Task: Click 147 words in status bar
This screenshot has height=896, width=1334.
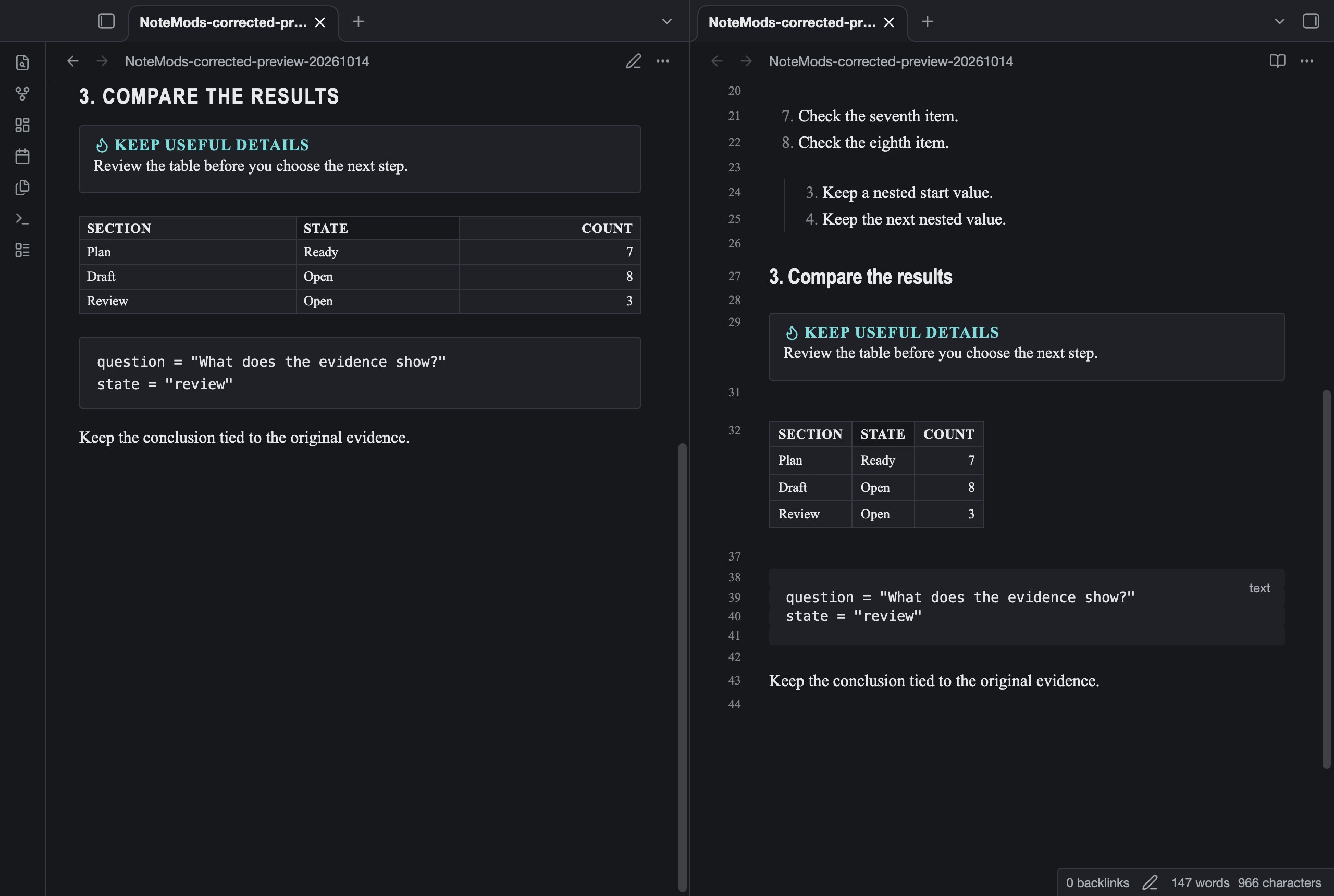Action: point(1200,883)
